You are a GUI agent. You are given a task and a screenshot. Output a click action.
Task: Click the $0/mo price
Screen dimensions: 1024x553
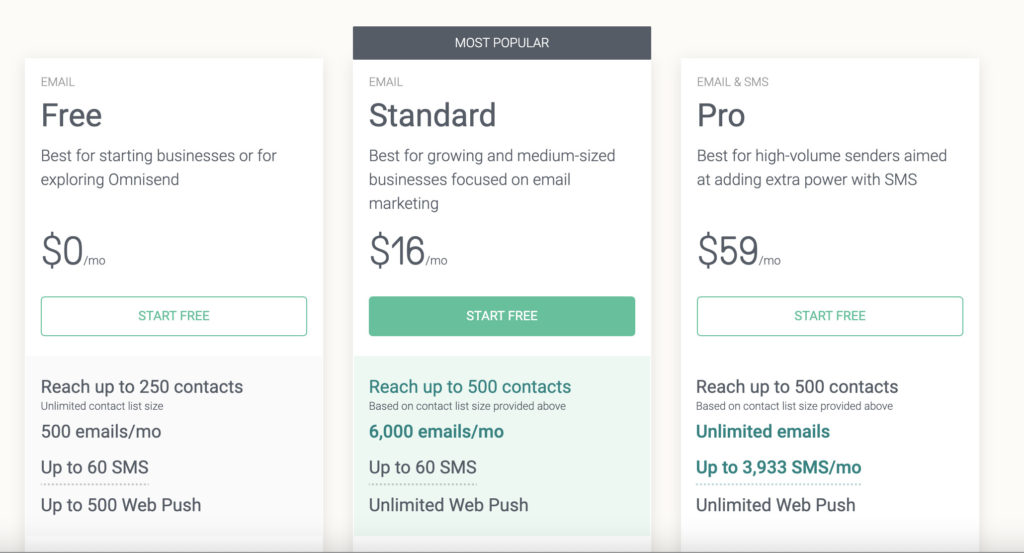[73, 251]
